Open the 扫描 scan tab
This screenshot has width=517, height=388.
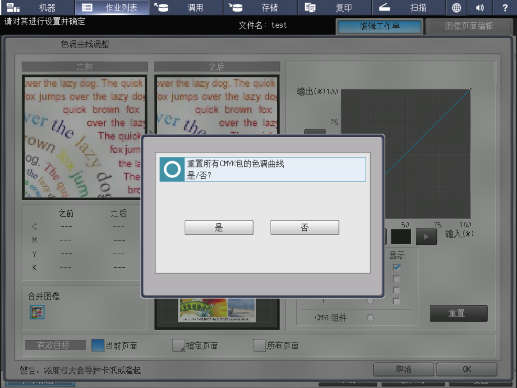pyautogui.click(x=408, y=7)
